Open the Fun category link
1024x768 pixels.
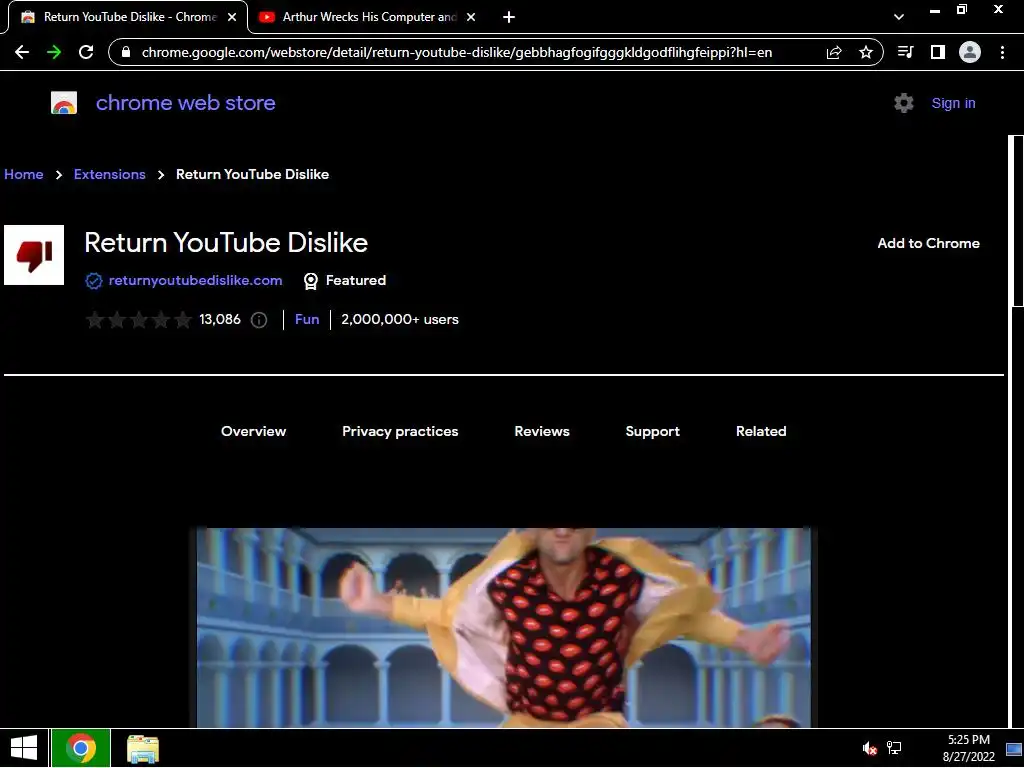(x=307, y=319)
